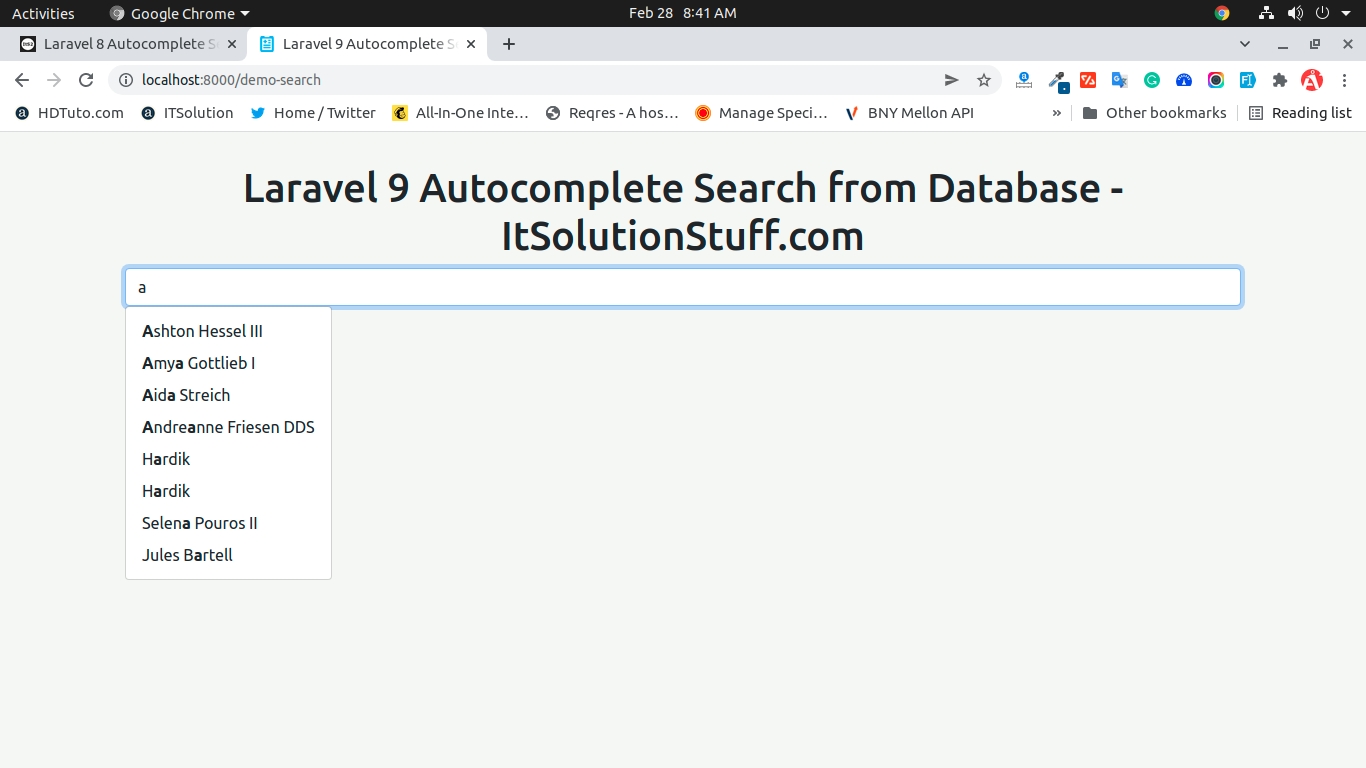Switch to the Laravel 8 Autocomplete tab
Image resolution: width=1366 pixels, height=768 pixels.
coord(120,44)
